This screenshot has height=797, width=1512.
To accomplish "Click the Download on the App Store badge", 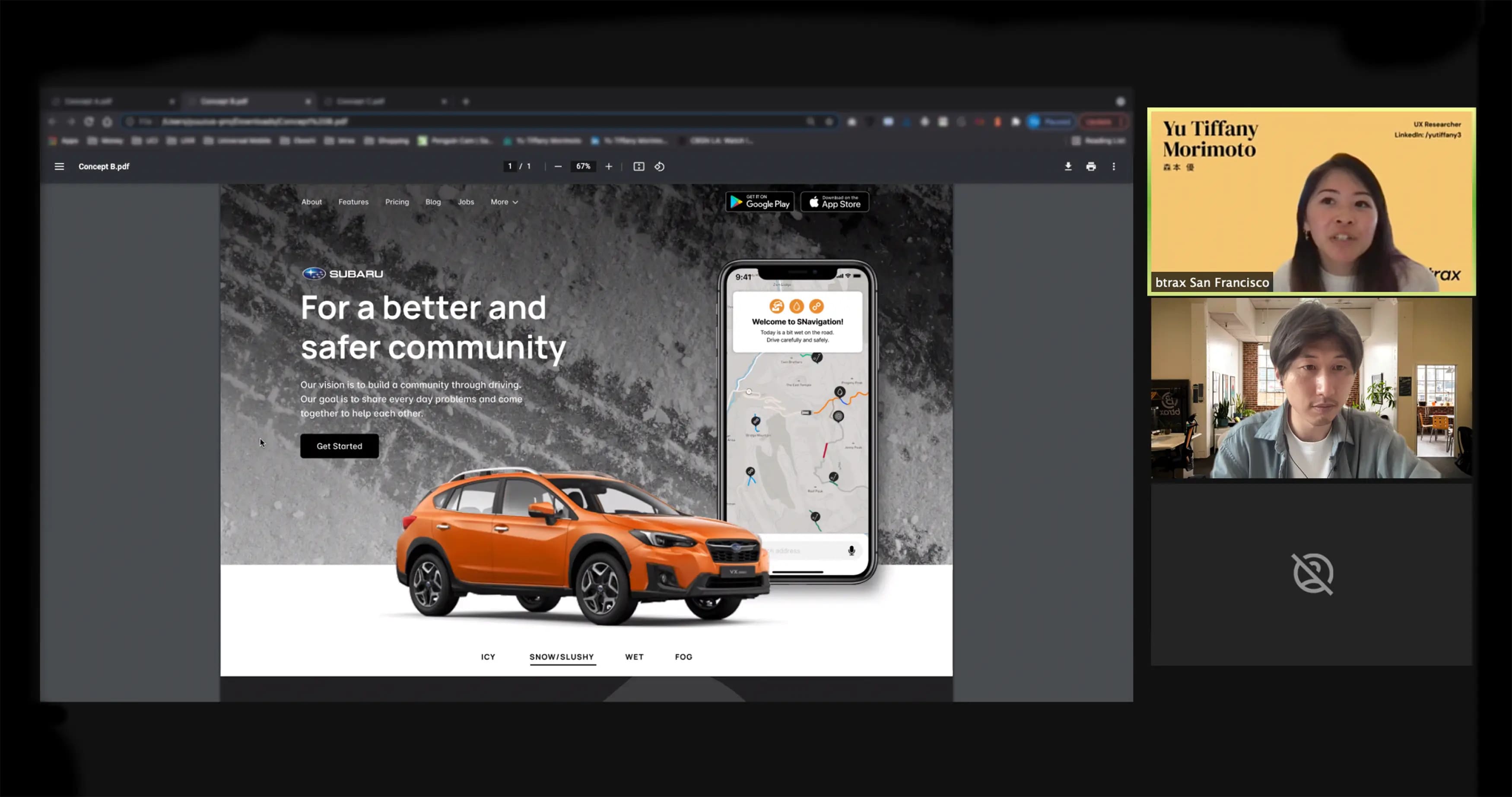I will coord(835,202).
